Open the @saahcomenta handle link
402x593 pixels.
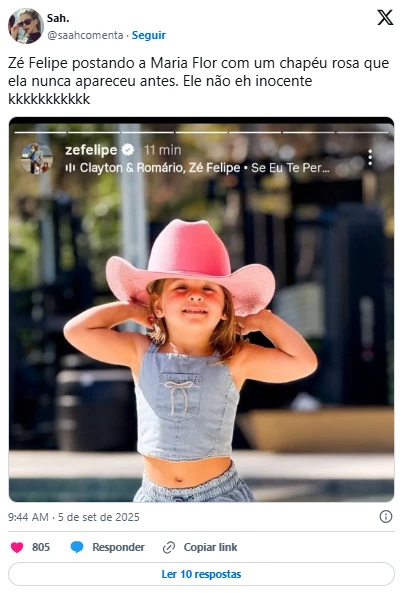[85, 35]
